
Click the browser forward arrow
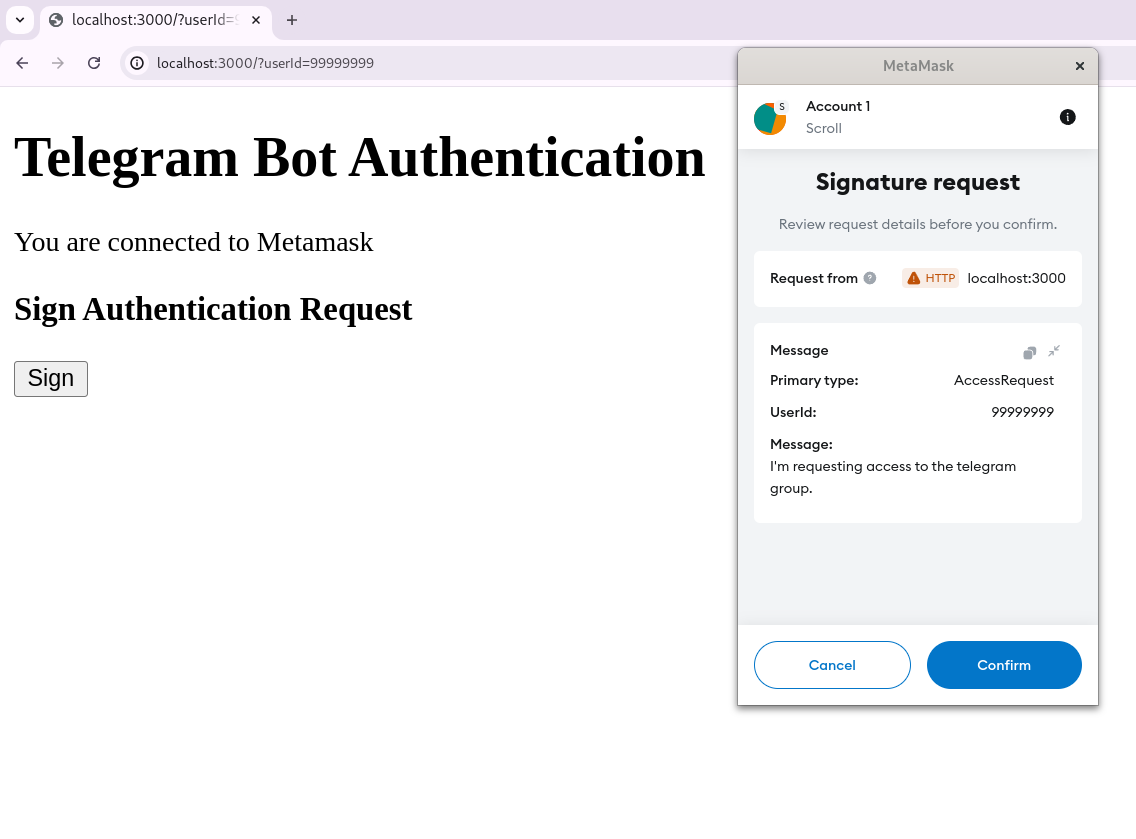[x=58, y=63]
